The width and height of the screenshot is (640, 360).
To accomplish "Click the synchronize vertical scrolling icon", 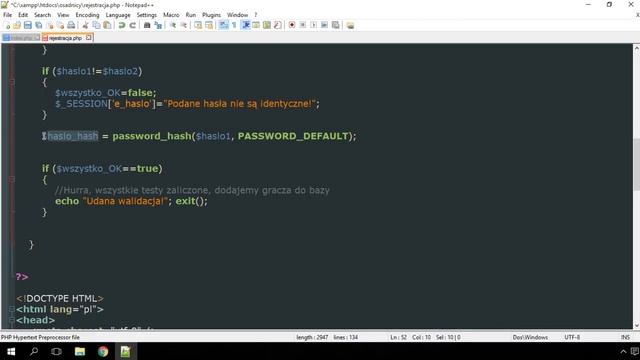I will click(198, 25).
